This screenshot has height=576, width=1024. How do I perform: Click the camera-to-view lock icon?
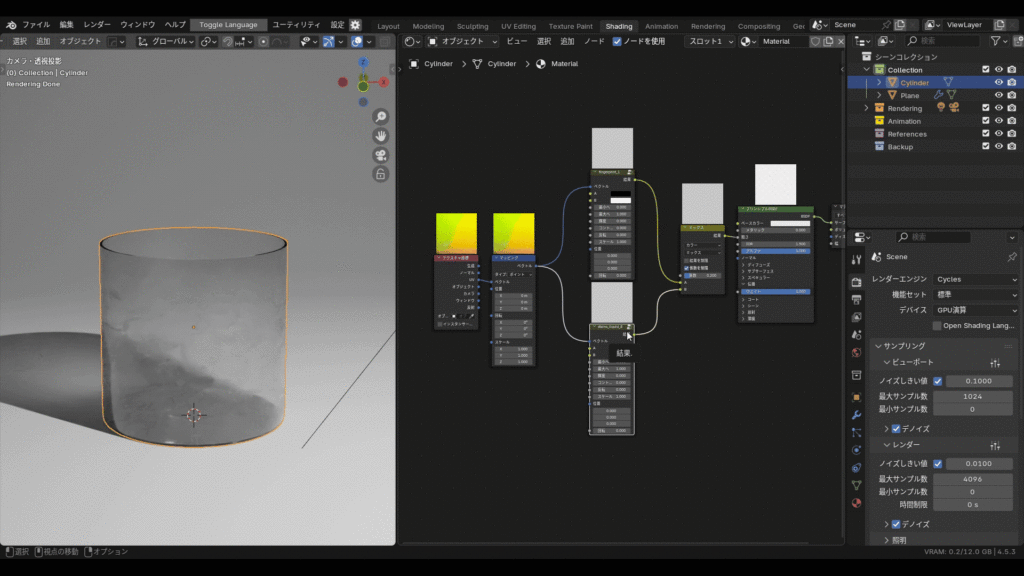pos(381,174)
